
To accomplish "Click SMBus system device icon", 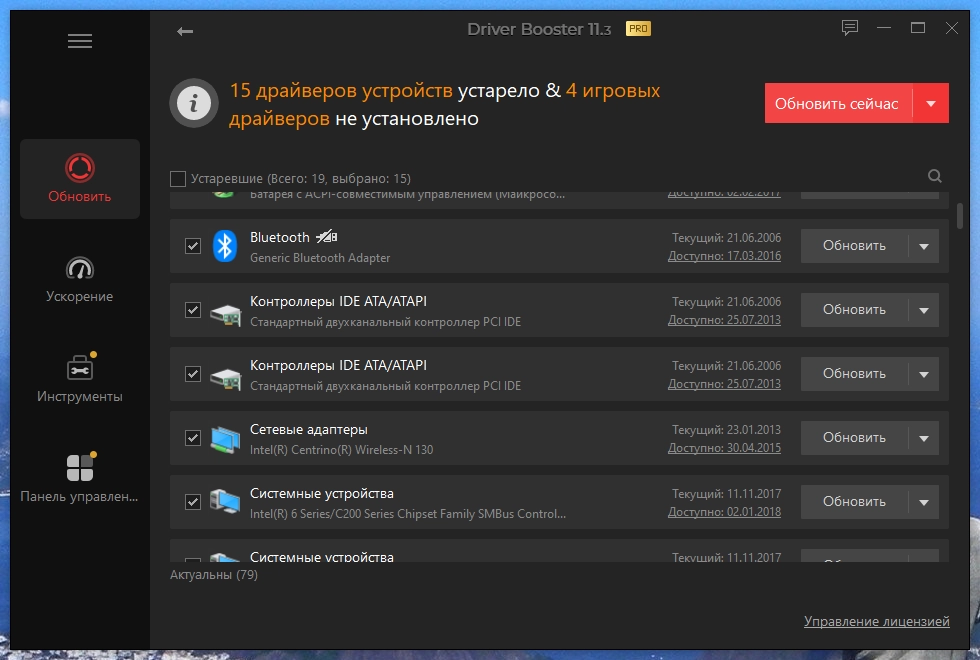I will tap(225, 502).
